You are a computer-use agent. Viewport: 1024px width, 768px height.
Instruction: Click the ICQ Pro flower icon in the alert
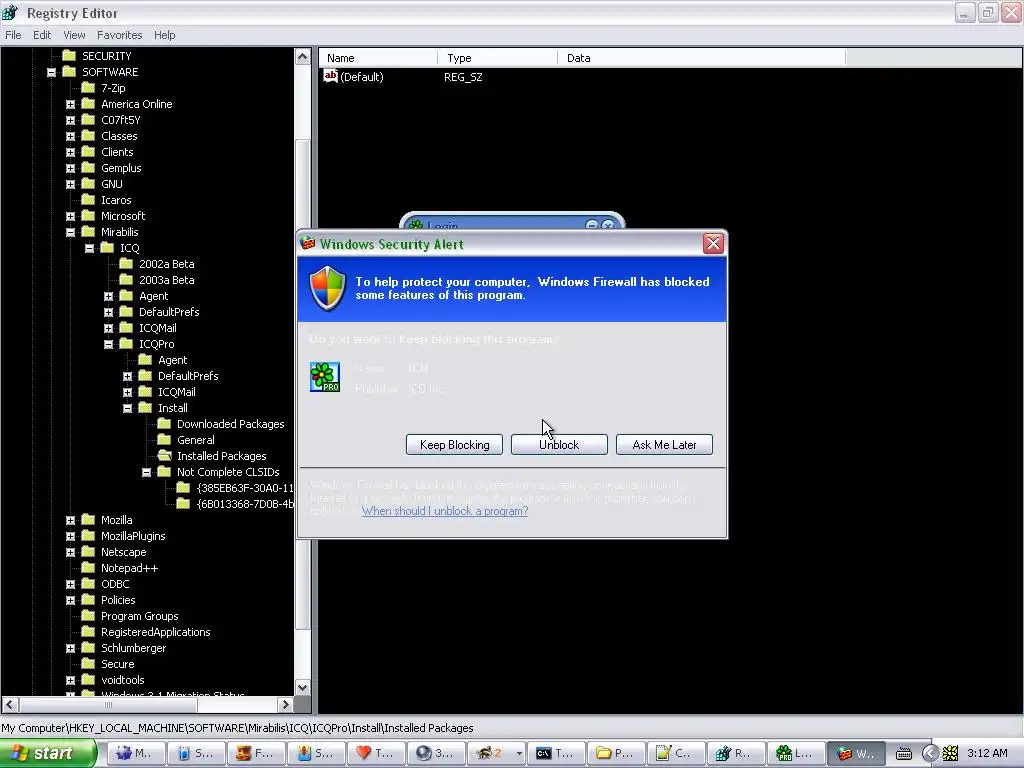[x=325, y=377]
